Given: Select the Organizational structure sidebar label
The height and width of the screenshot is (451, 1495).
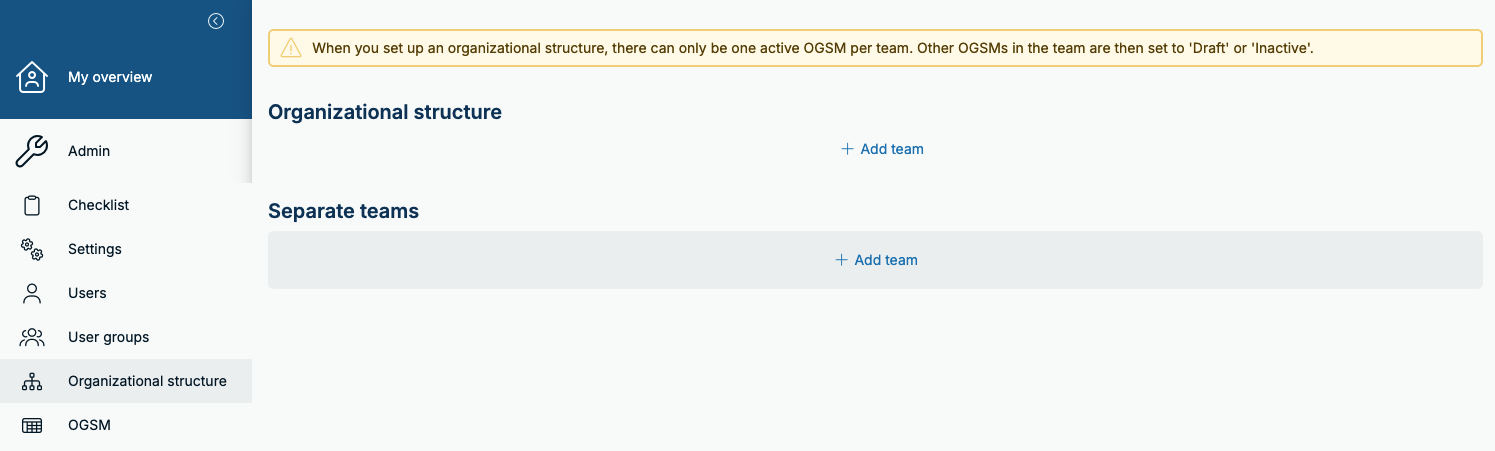Looking at the screenshot, I should [147, 381].
